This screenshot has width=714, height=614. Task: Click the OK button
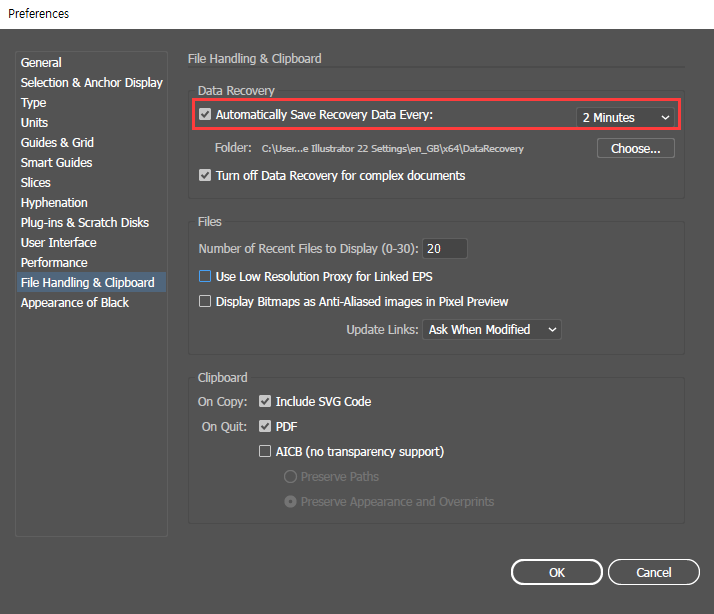click(x=557, y=572)
